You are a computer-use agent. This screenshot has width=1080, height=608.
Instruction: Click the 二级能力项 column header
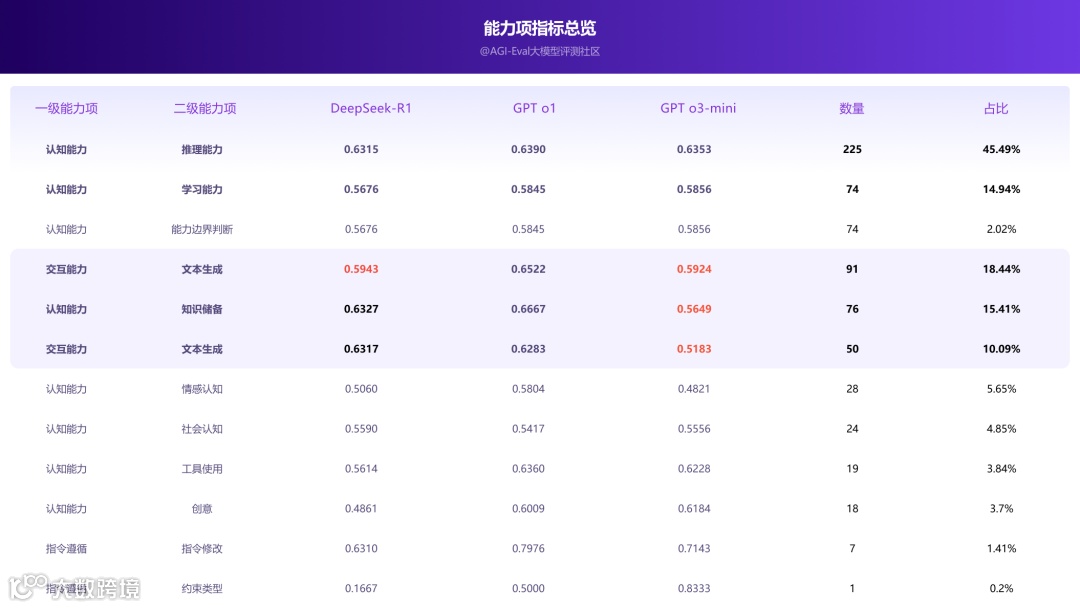[x=205, y=108]
